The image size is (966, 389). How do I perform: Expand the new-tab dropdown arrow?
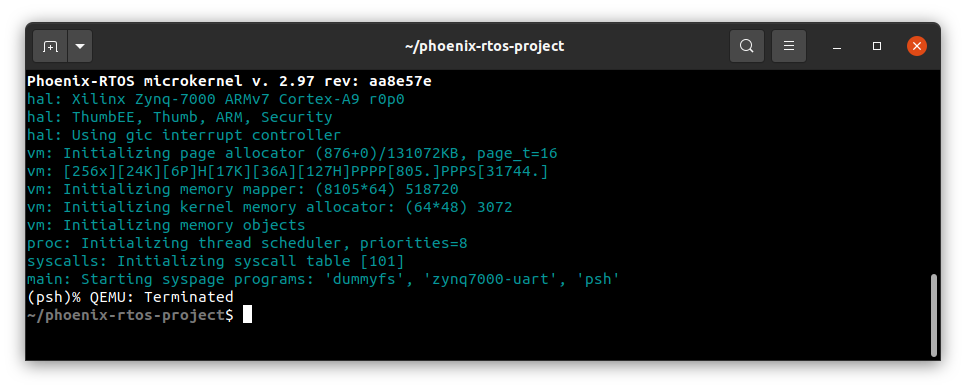(x=80, y=46)
